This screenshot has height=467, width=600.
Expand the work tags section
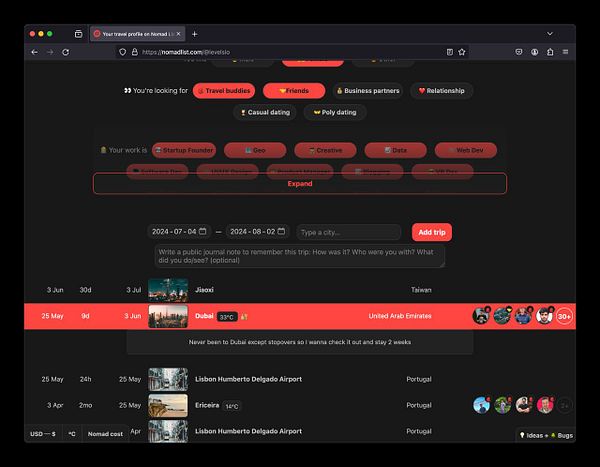tap(300, 184)
